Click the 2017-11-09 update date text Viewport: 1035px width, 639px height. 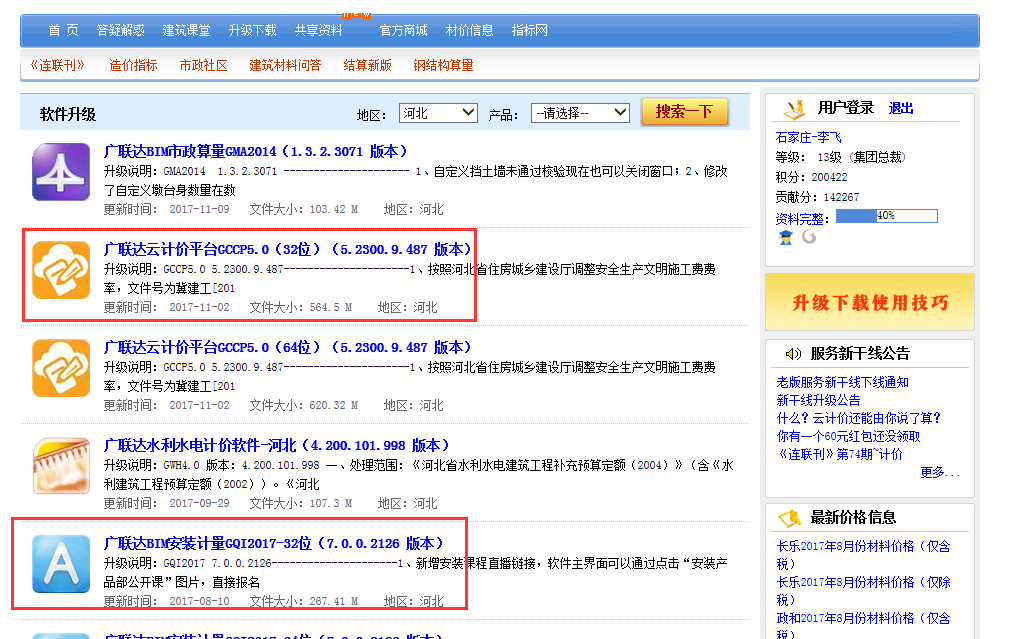point(199,209)
